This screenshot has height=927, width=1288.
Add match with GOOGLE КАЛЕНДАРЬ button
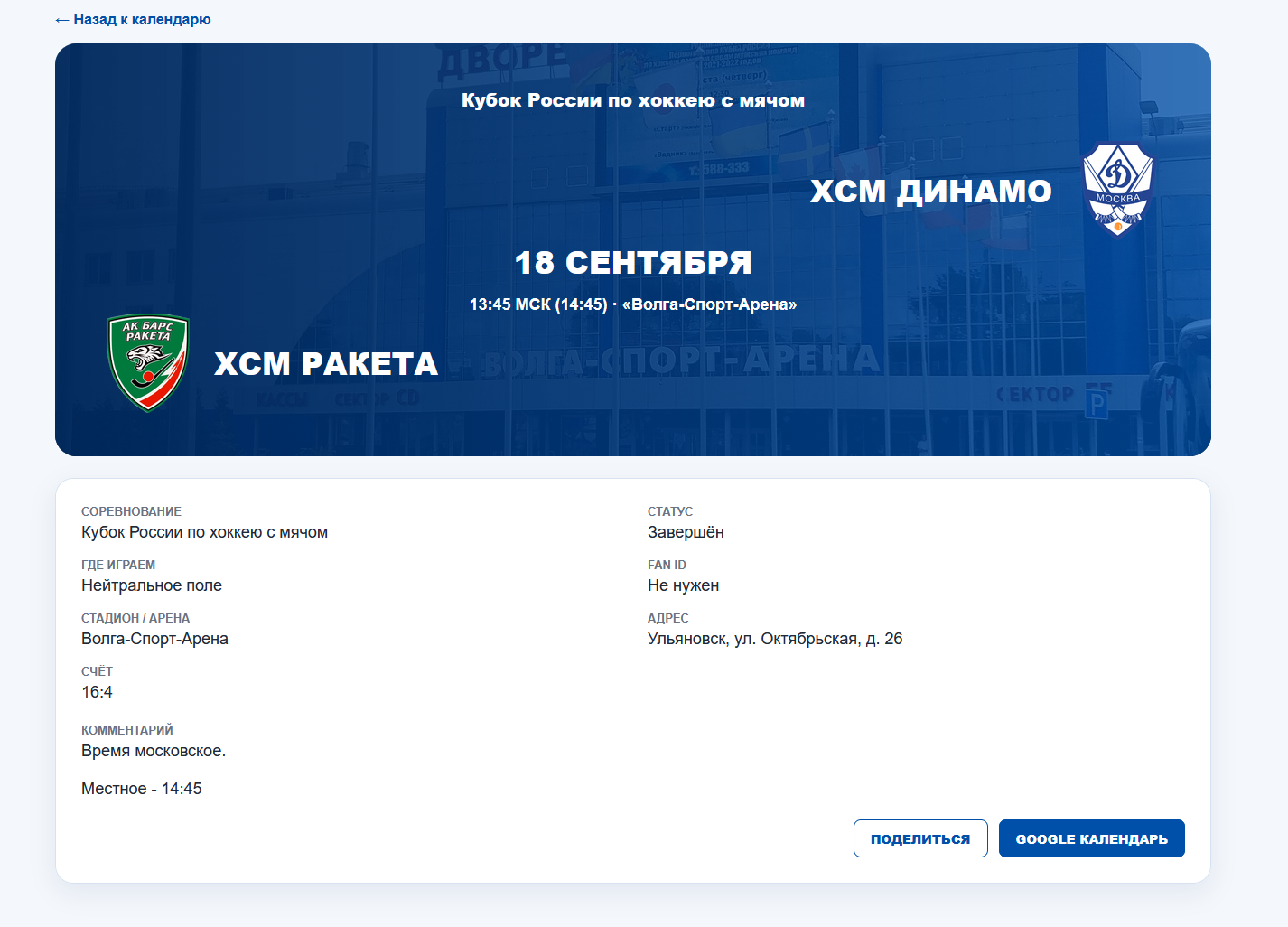coord(1092,838)
